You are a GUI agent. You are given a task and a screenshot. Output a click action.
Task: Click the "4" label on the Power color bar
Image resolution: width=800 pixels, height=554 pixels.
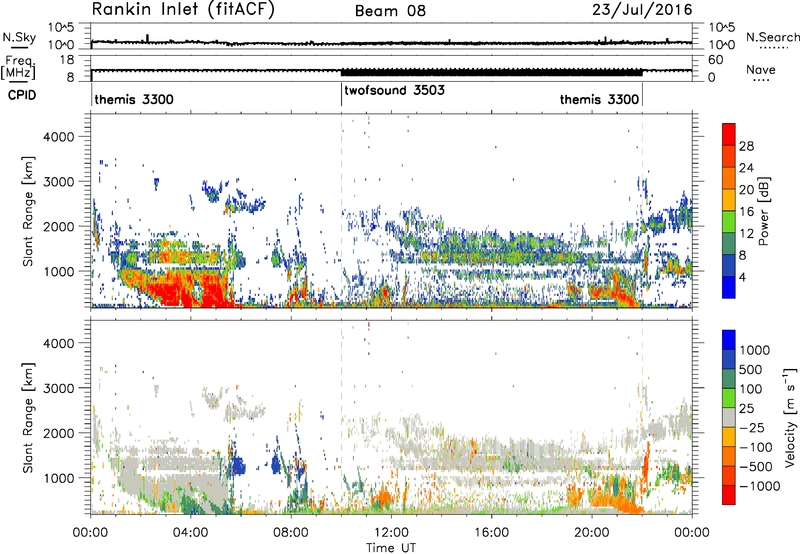[743, 277]
